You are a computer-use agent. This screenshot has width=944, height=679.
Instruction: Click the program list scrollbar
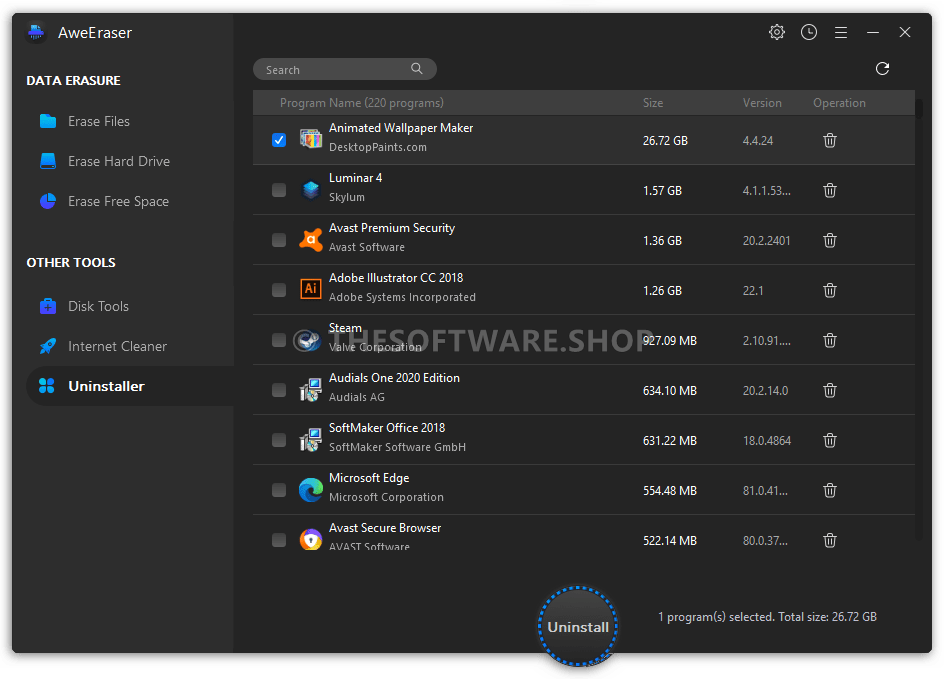tap(918, 110)
